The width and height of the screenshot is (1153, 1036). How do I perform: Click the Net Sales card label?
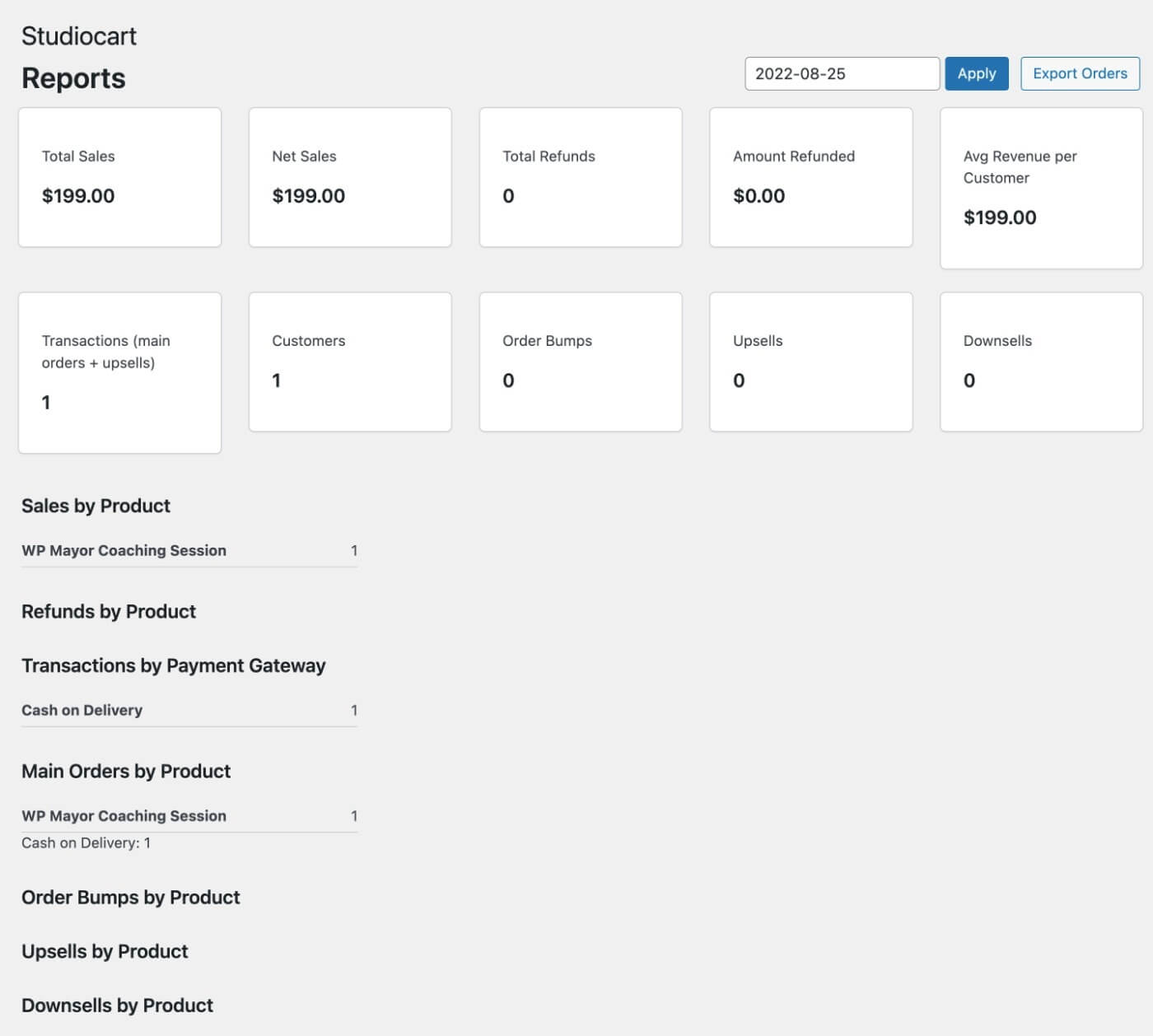(x=304, y=156)
